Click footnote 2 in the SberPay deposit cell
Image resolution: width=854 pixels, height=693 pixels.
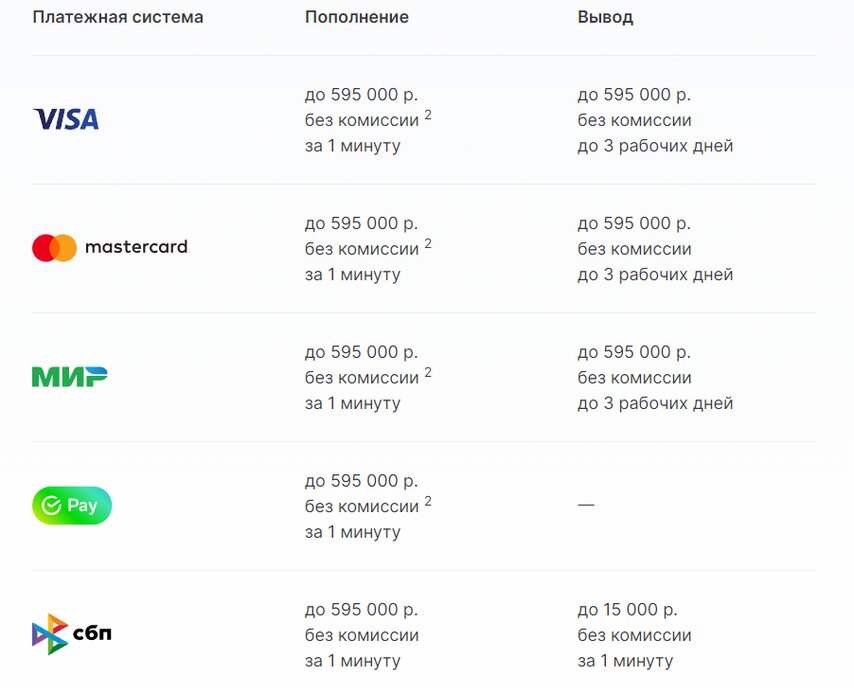click(x=428, y=502)
